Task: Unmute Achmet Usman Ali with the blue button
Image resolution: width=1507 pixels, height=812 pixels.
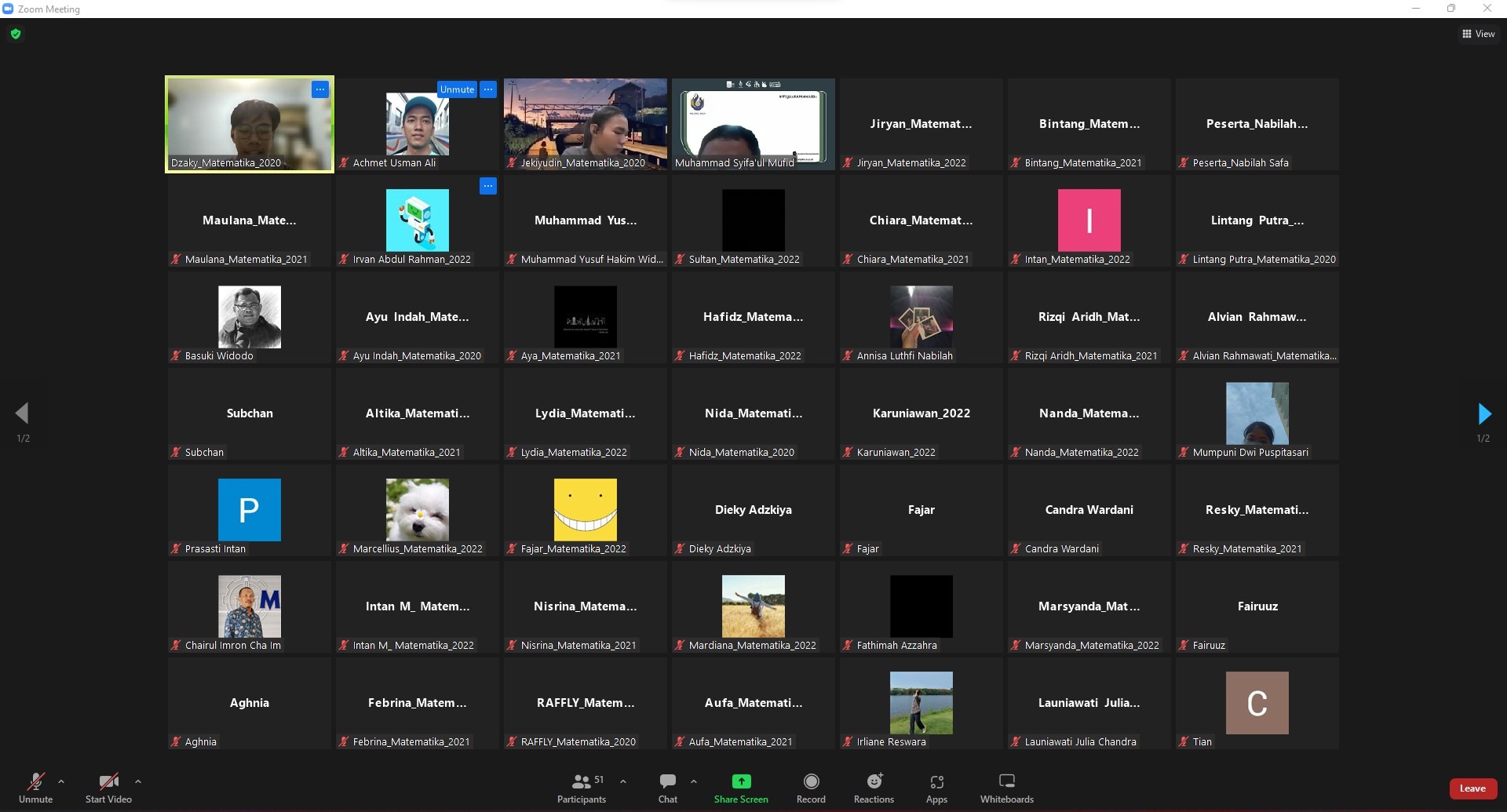Action: [x=457, y=89]
